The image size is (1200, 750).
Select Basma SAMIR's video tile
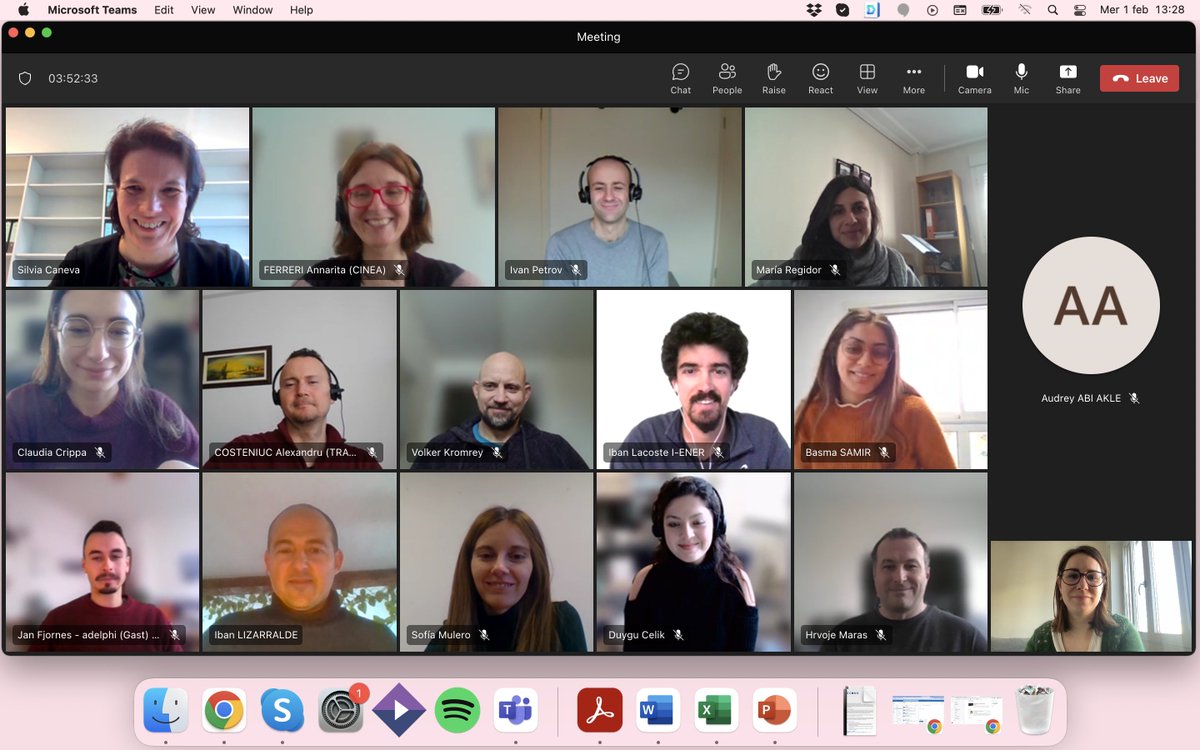[x=891, y=380]
